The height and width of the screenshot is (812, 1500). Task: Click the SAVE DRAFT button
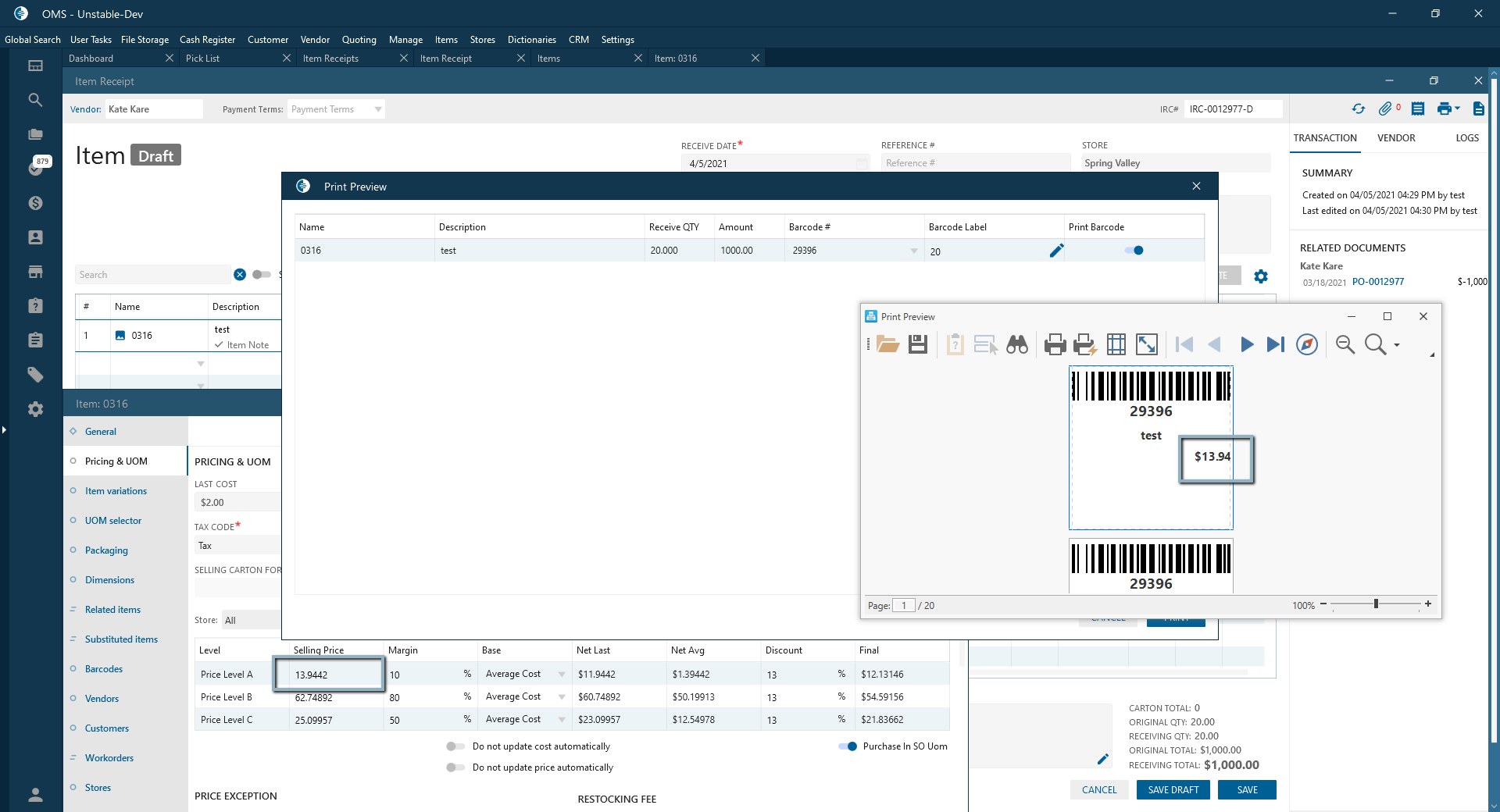[1173, 790]
